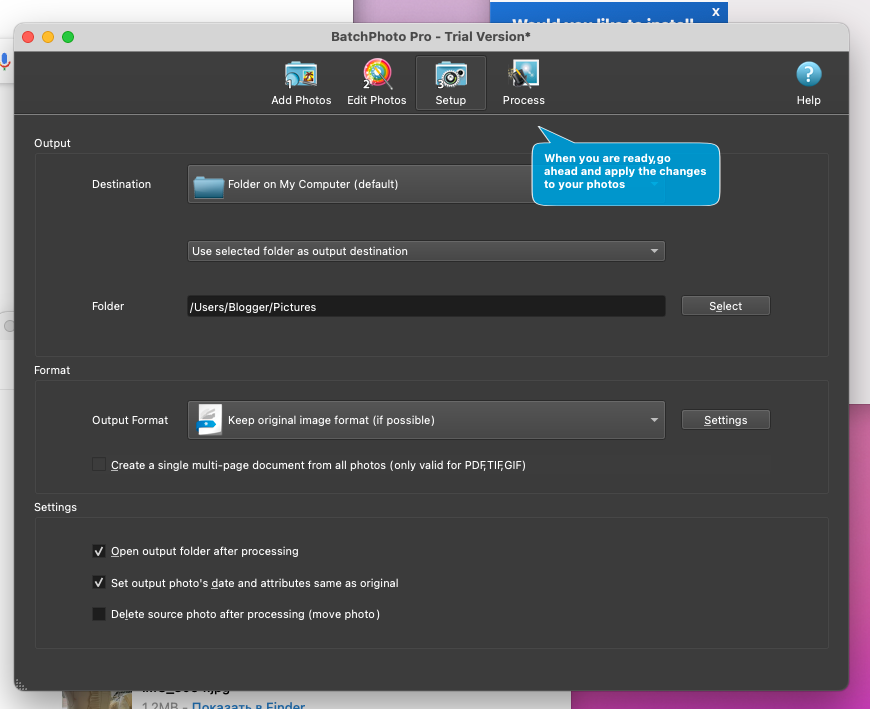Image resolution: width=870 pixels, height=709 pixels.
Task: Start the Process step
Action: pyautogui.click(x=523, y=83)
